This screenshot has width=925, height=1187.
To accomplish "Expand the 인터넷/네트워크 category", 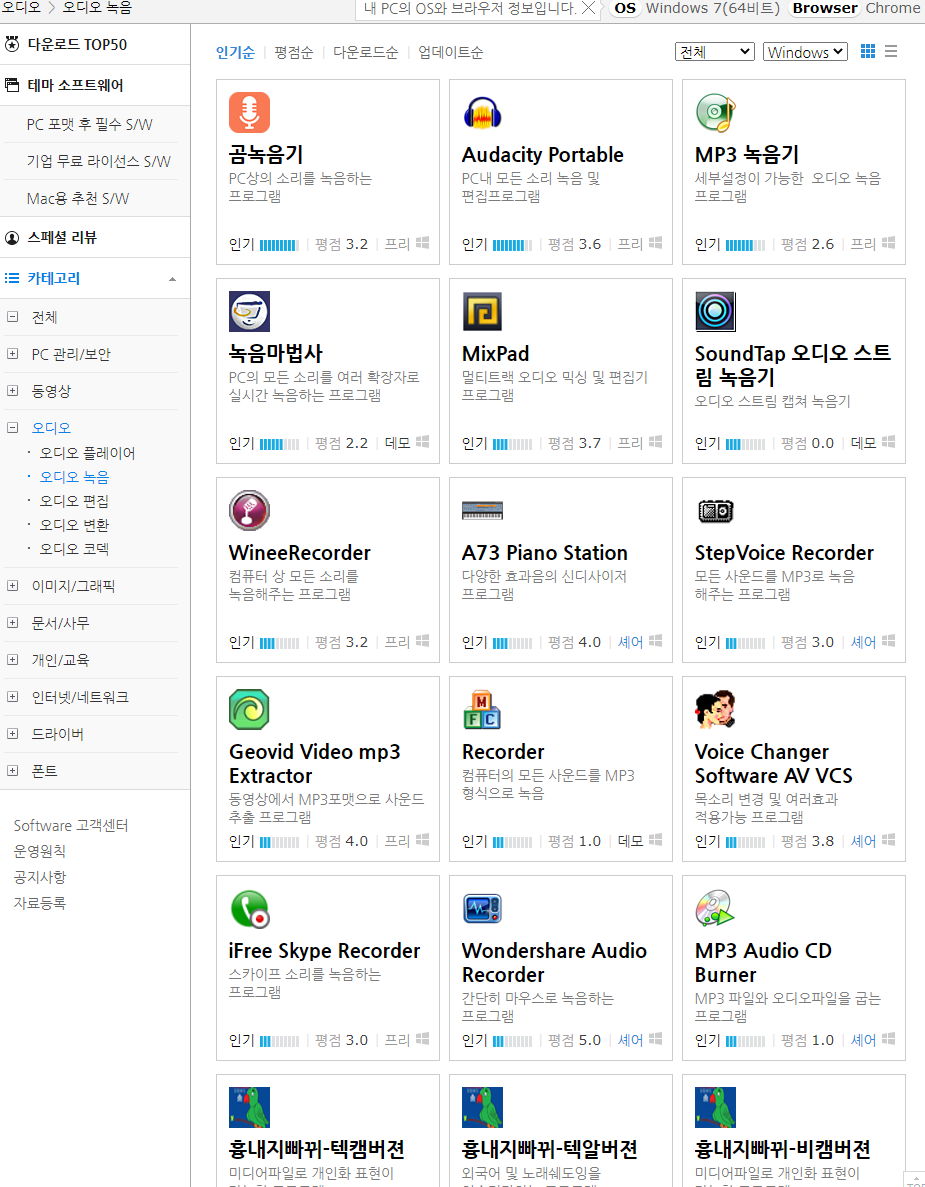I will (x=12, y=696).
